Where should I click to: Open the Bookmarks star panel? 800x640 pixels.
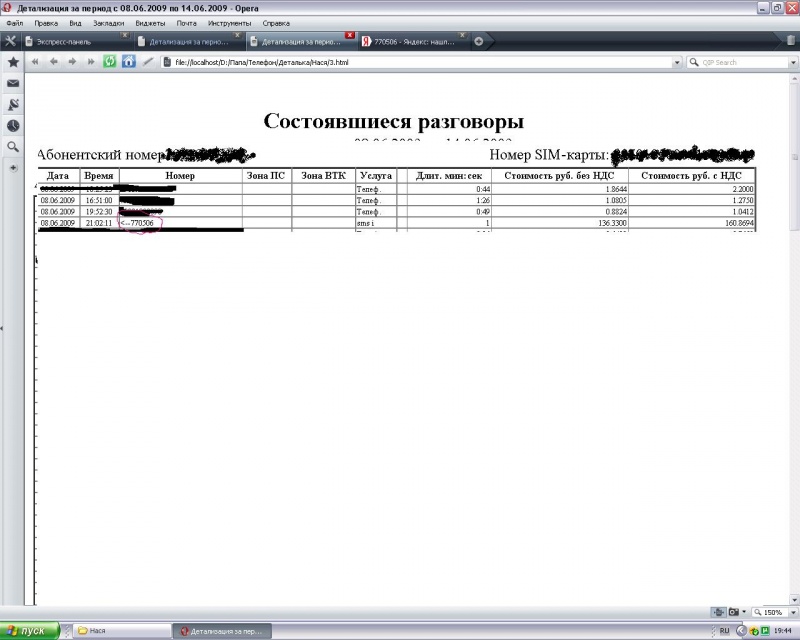pyautogui.click(x=13, y=62)
